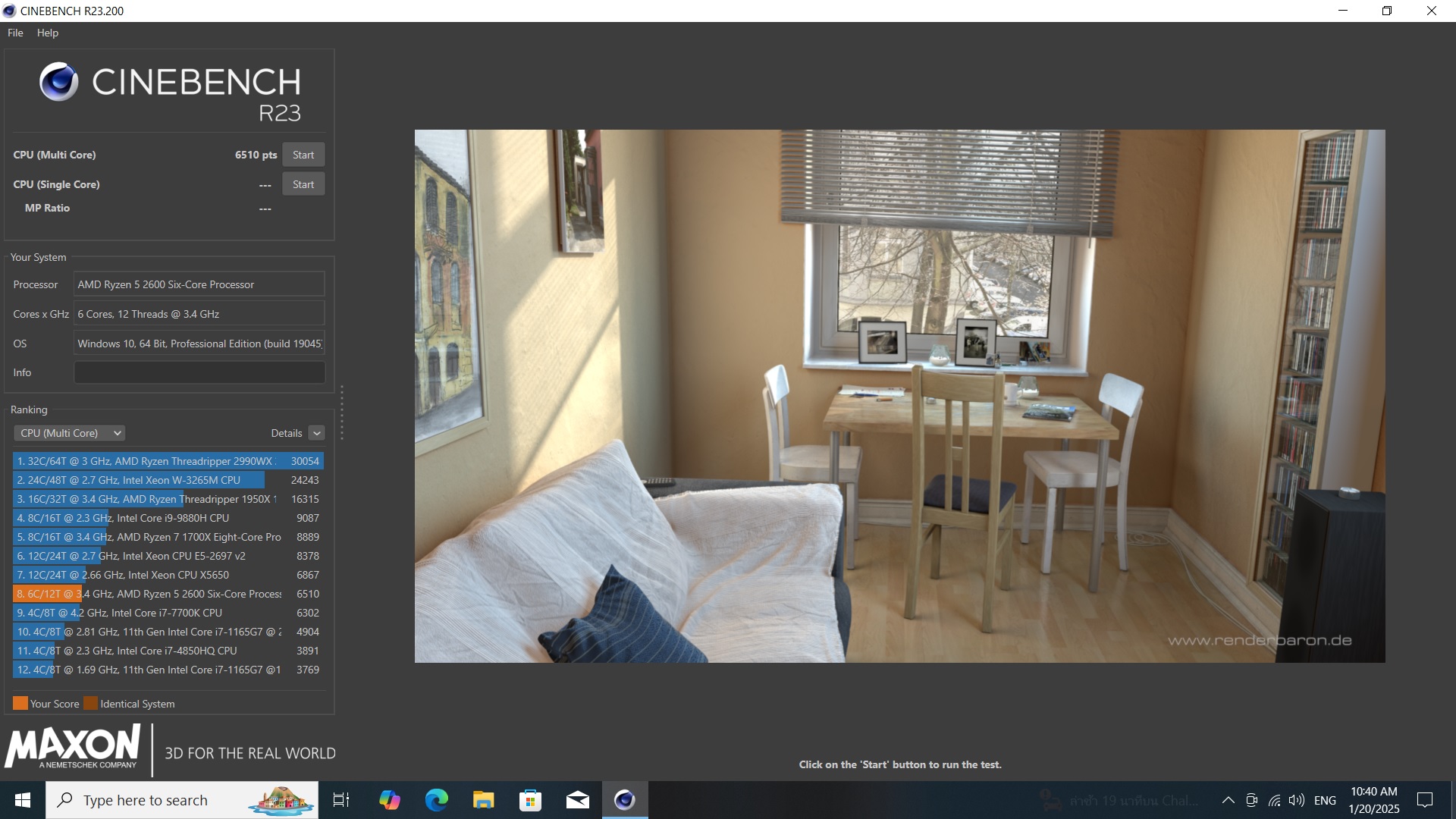Open the Windows Start menu
Viewport: 1456px width, 819px height.
(x=23, y=800)
